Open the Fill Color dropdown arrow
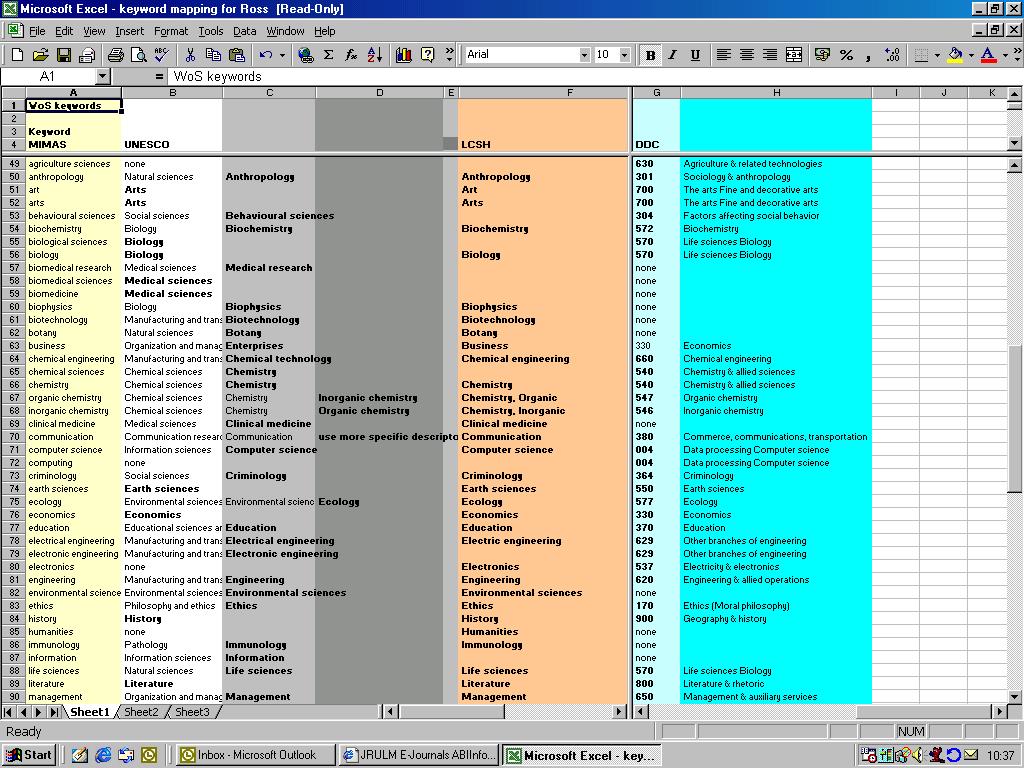Image resolution: width=1024 pixels, height=768 pixels. click(971, 55)
